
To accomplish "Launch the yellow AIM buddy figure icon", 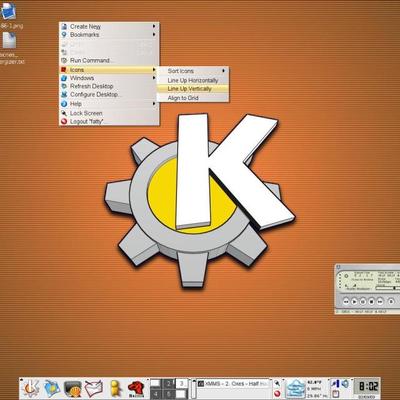I will (x=115, y=388).
